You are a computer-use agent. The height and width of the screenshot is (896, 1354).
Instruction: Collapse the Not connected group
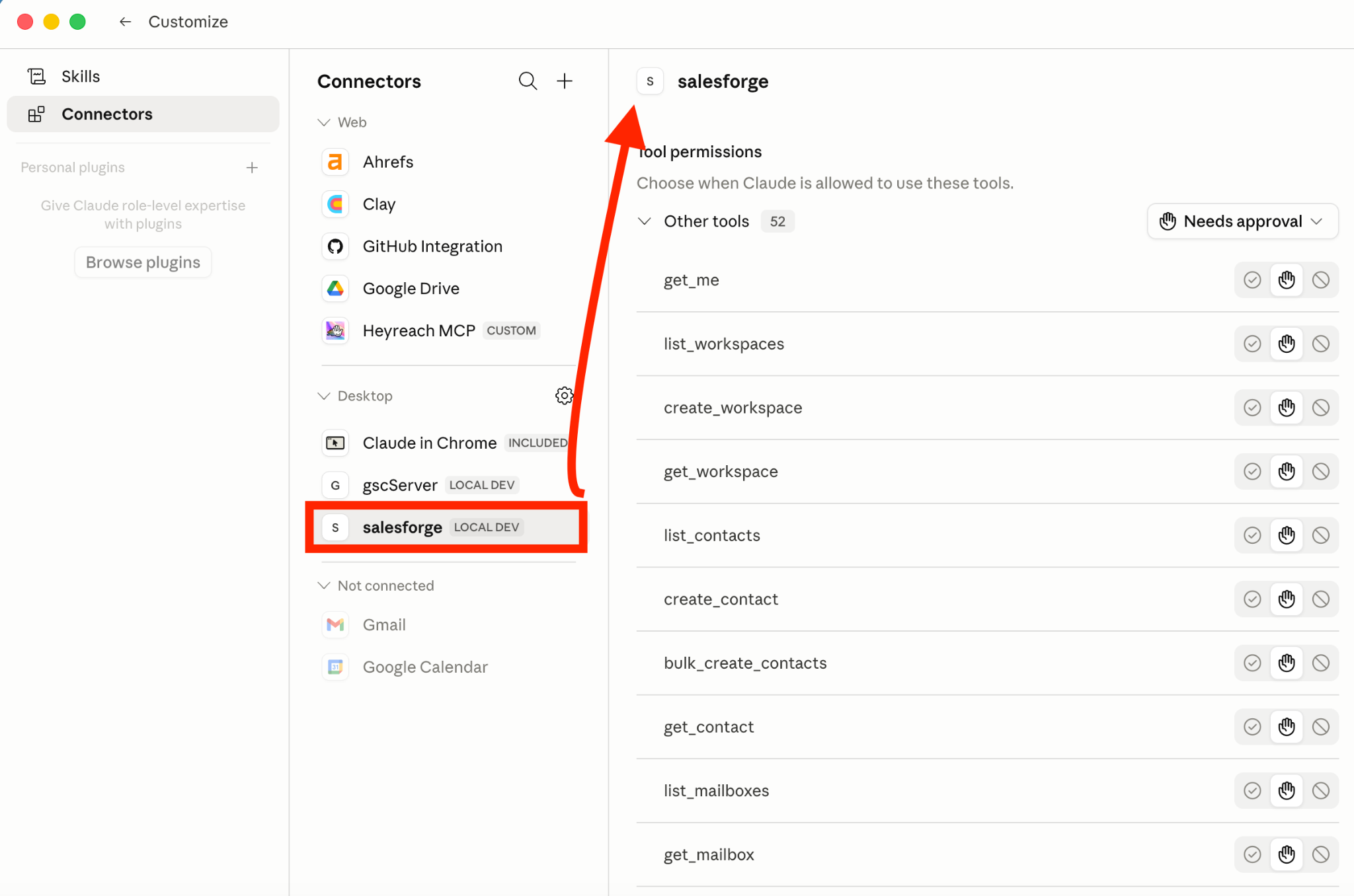point(324,585)
